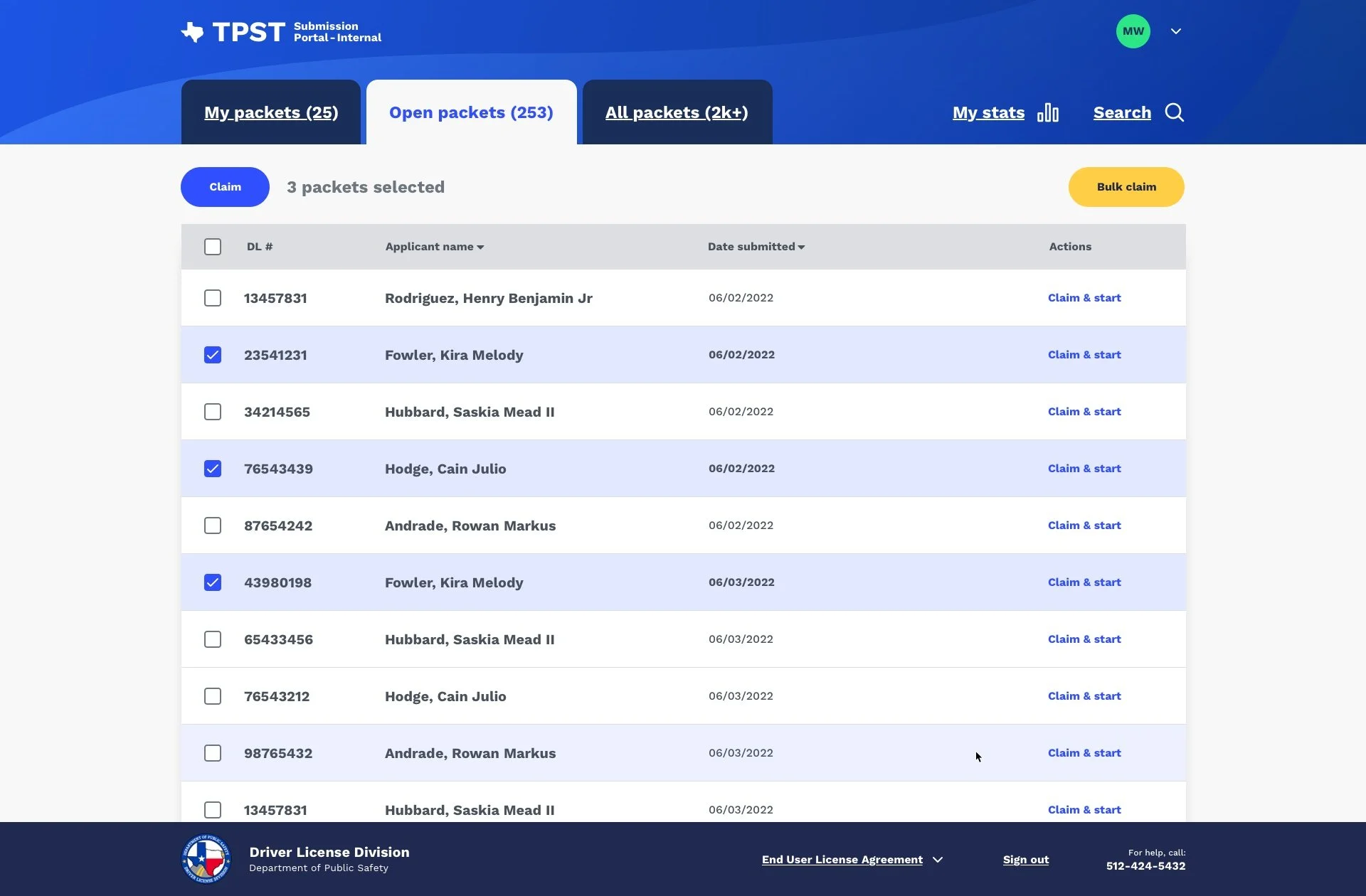Expand the account menu chevron
The image size is (1366, 896).
click(1176, 31)
